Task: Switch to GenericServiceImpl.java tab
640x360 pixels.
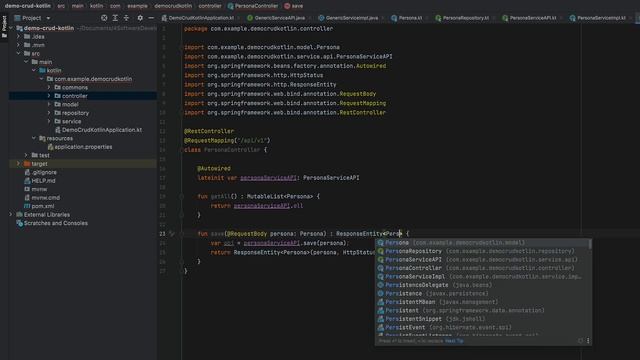Action: 348,18
